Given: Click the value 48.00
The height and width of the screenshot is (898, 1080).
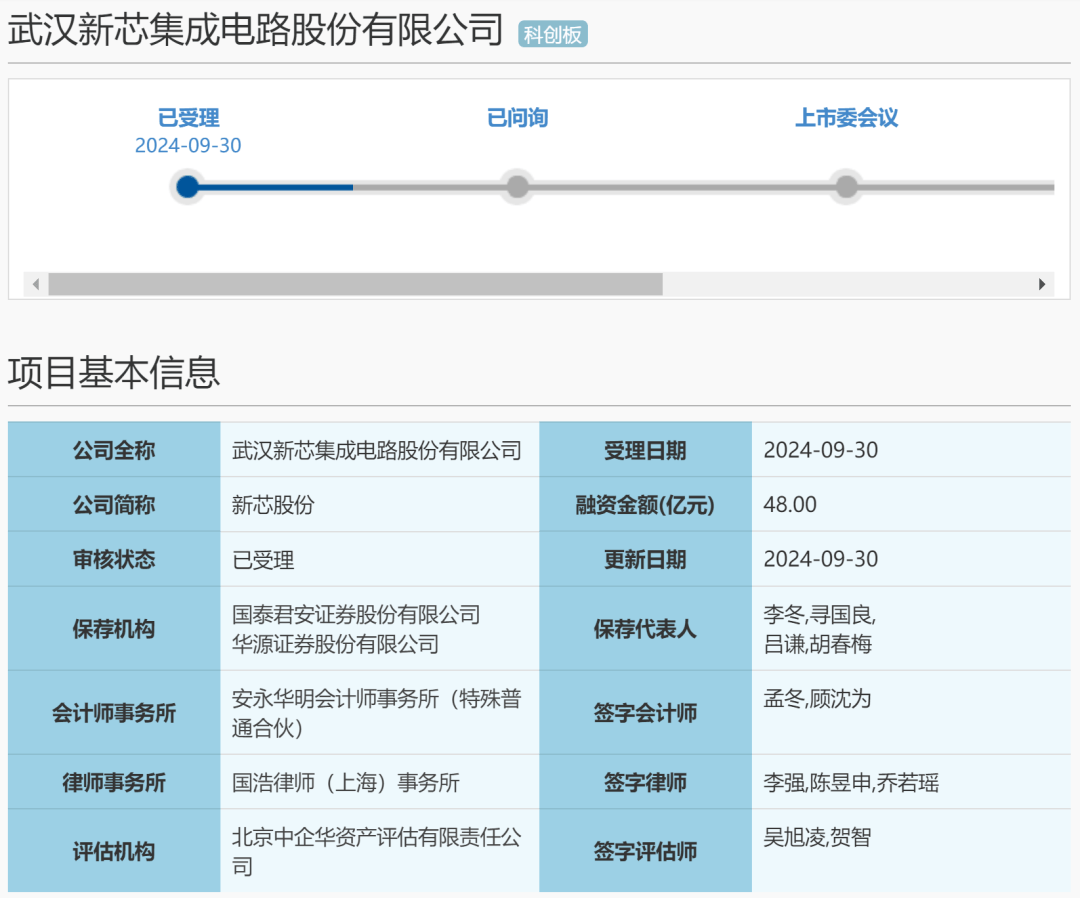Looking at the screenshot, I should 790,504.
